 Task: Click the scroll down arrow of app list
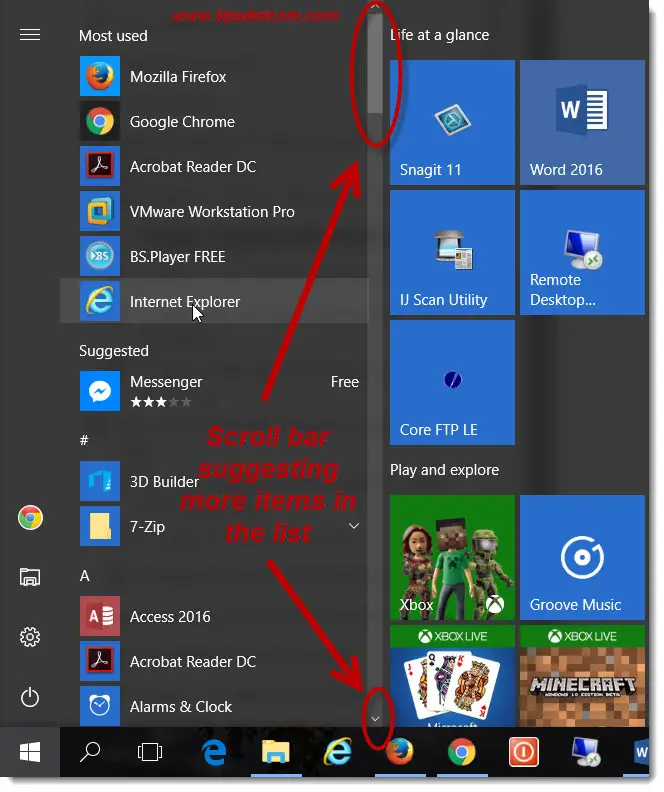tap(375, 719)
